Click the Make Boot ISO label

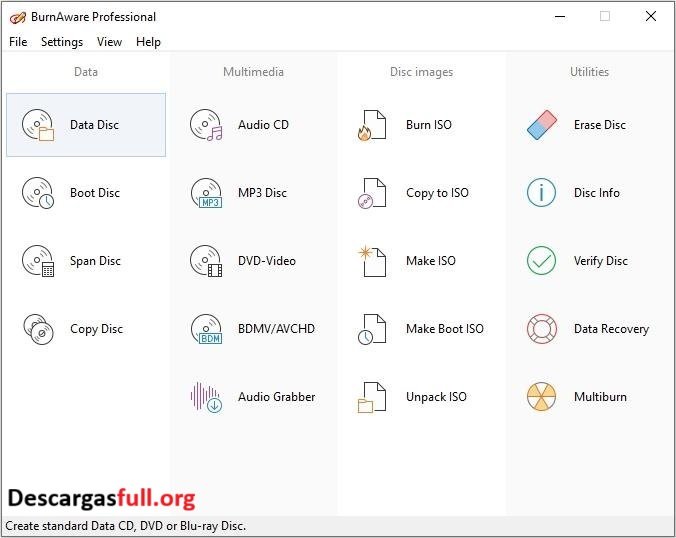[444, 329]
